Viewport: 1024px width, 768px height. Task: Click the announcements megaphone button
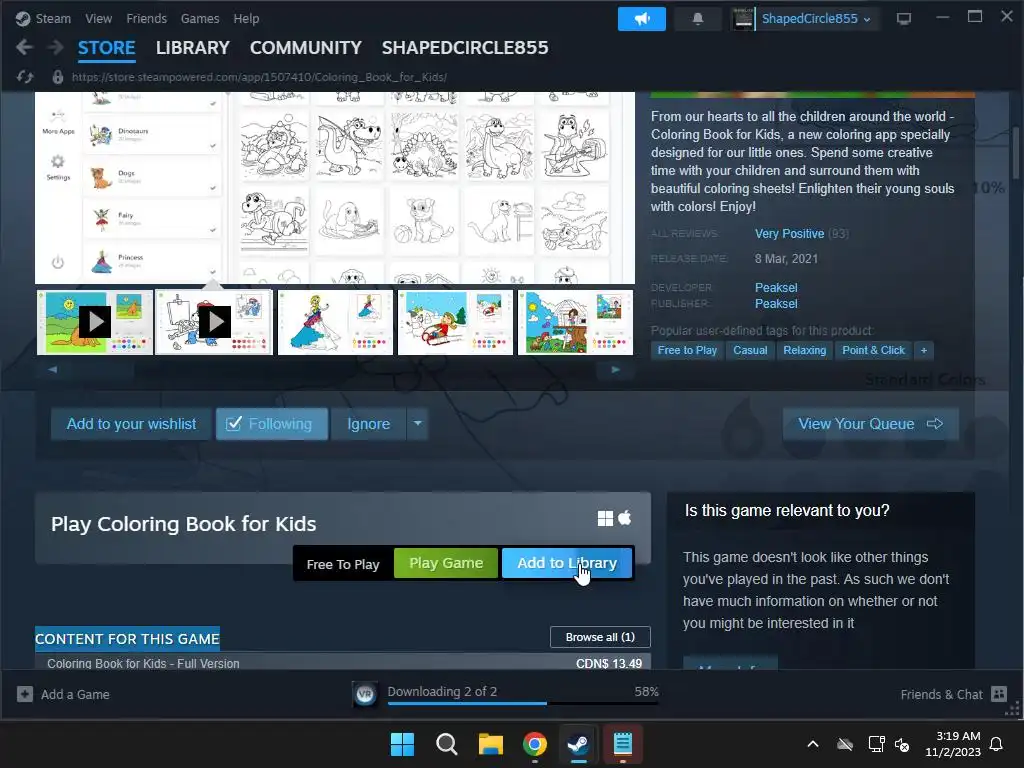[641, 19]
